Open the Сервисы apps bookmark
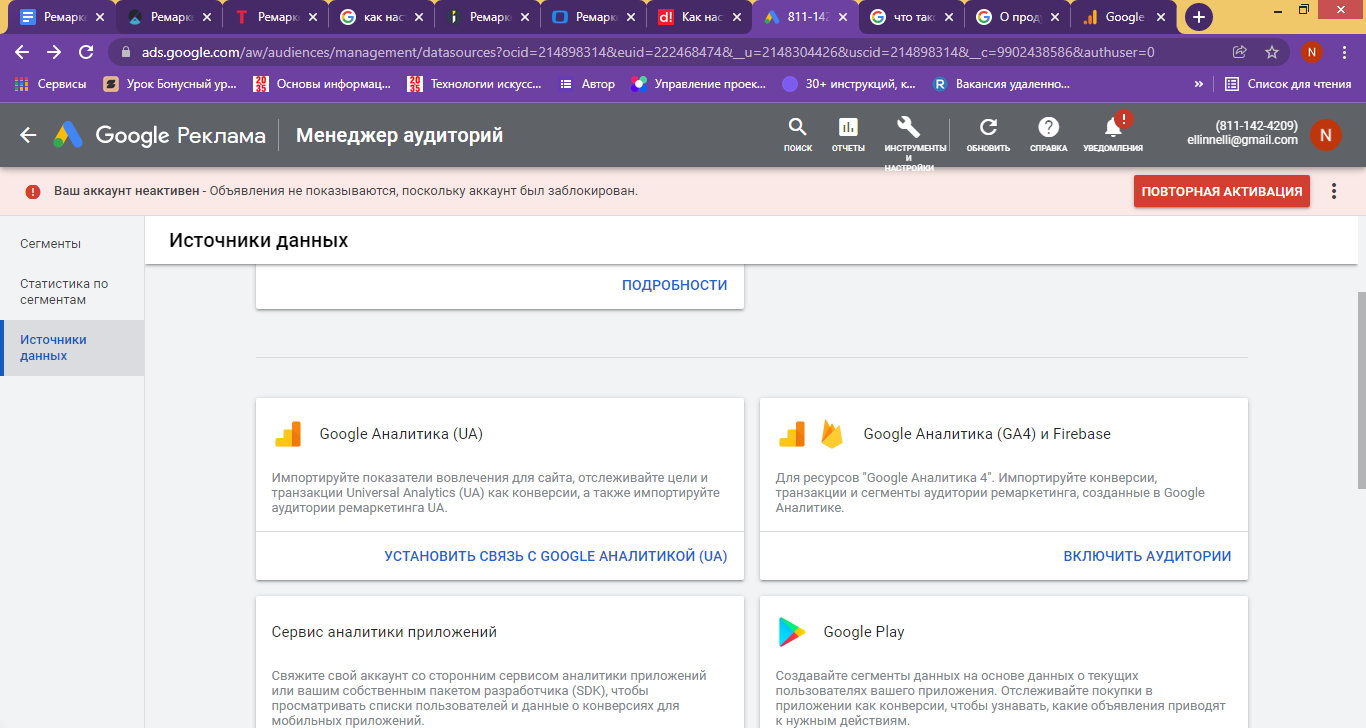The width and height of the screenshot is (1366, 728). [50, 84]
